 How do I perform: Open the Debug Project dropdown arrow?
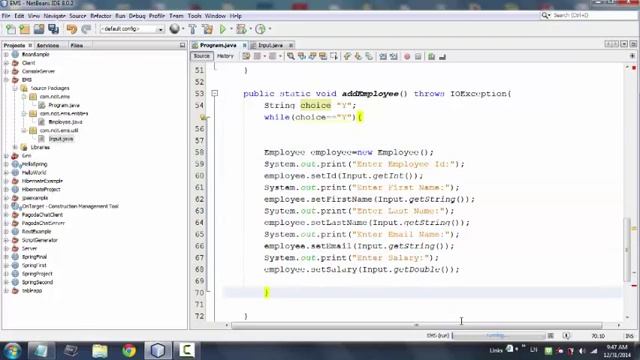pyautogui.click(x=250, y=29)
